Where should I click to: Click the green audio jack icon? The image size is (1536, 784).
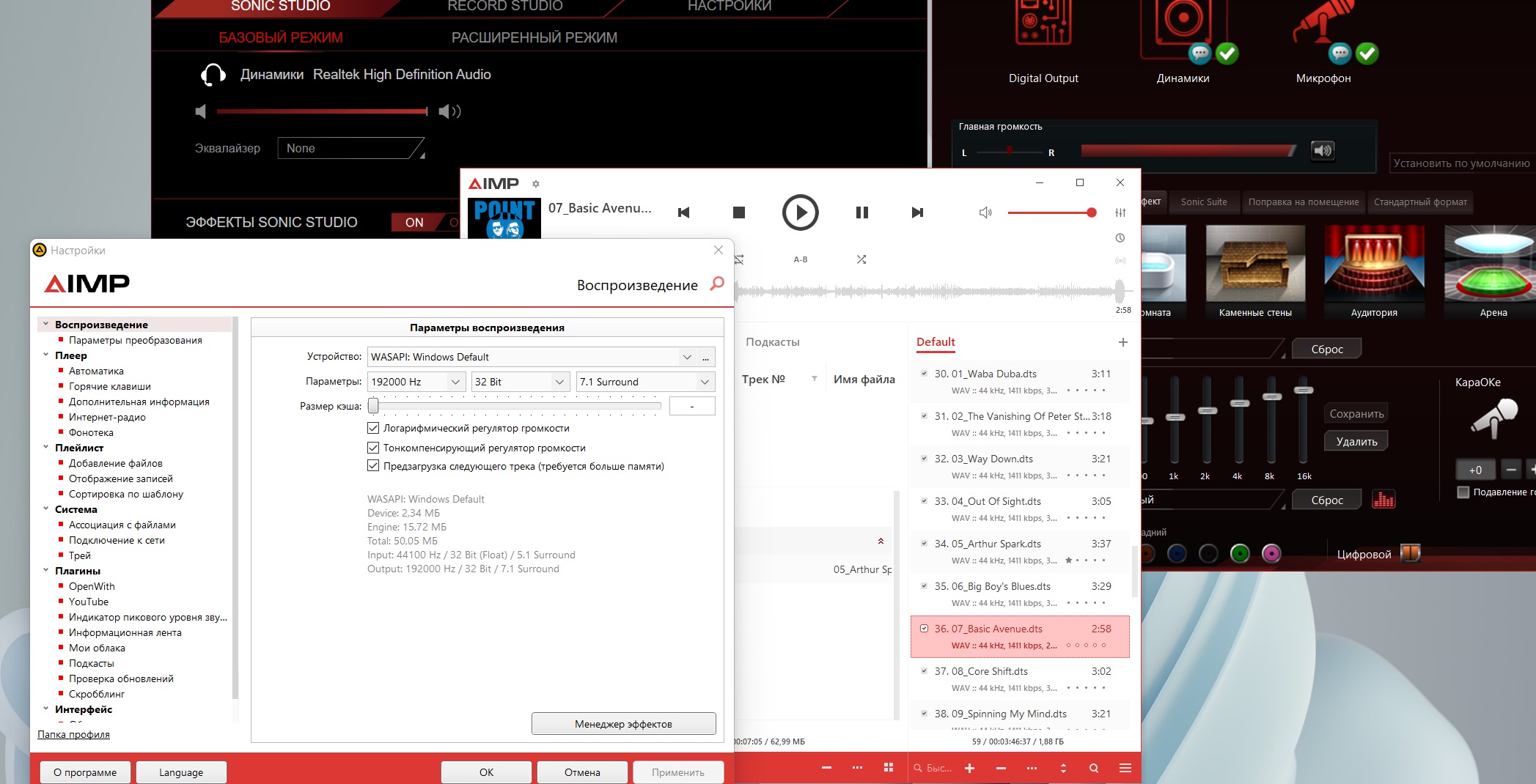point(1240,554)
